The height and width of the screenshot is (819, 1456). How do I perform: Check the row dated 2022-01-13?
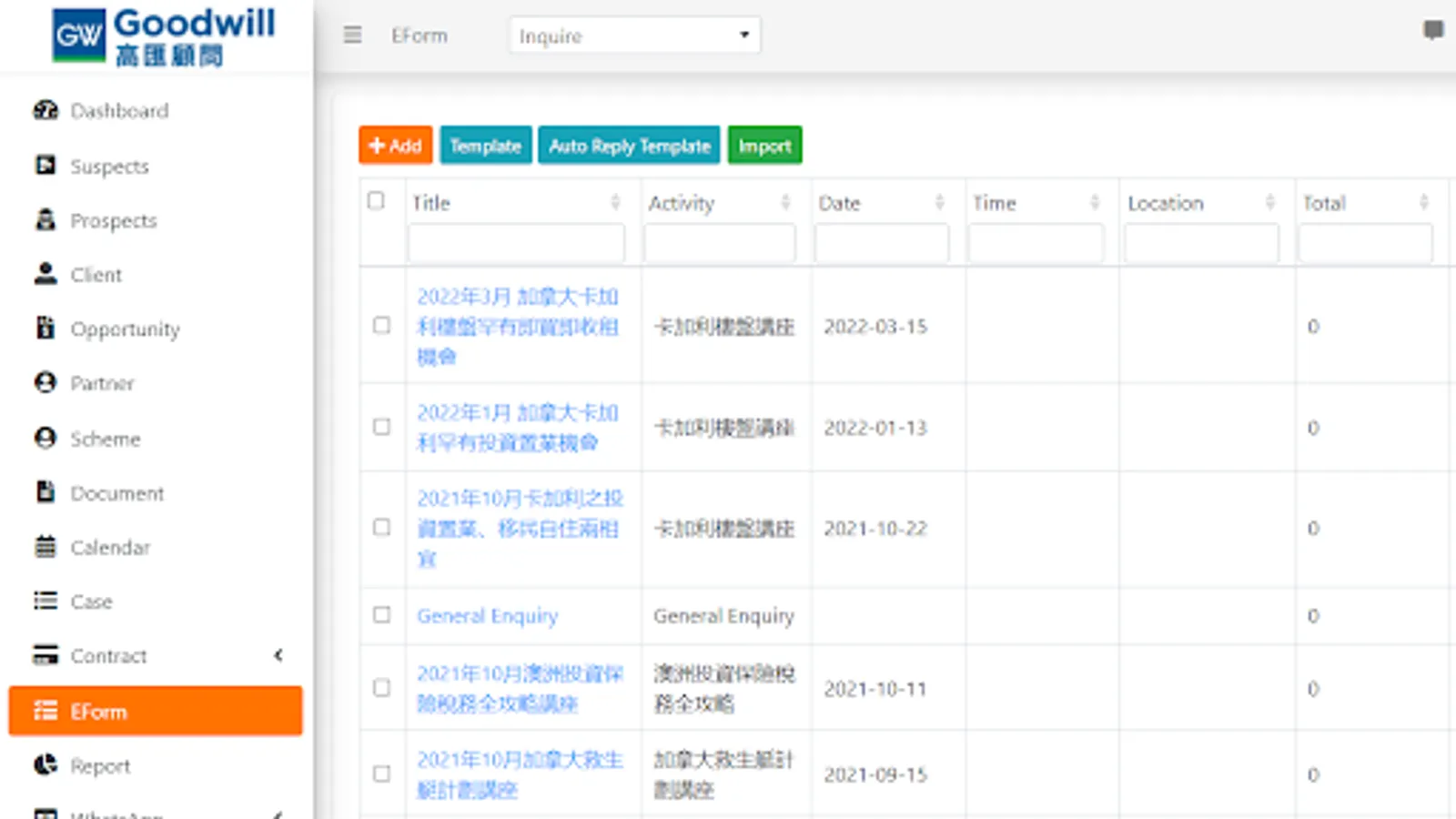(x=382, y=427)
